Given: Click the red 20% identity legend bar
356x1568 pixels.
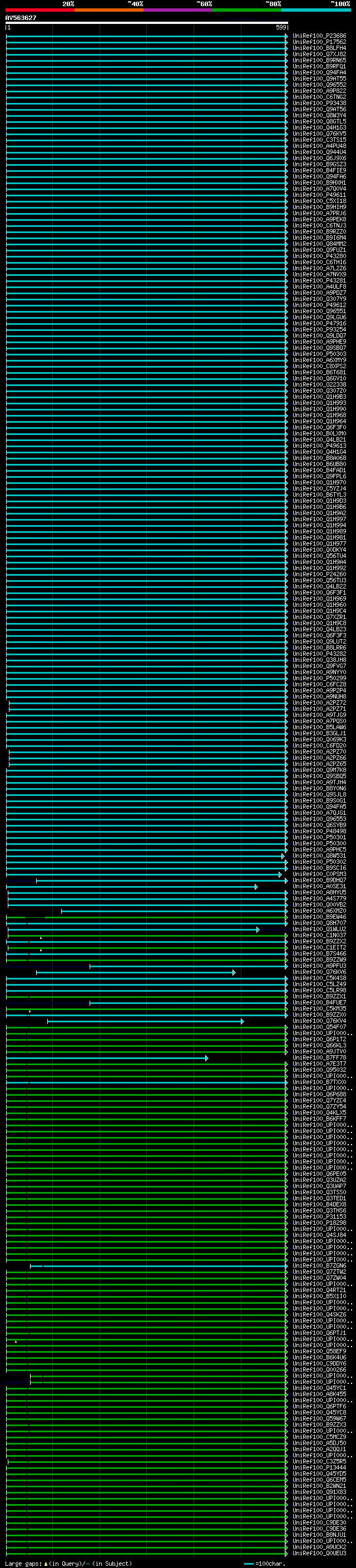Looking at the screenshot, I should coord(40,10).
